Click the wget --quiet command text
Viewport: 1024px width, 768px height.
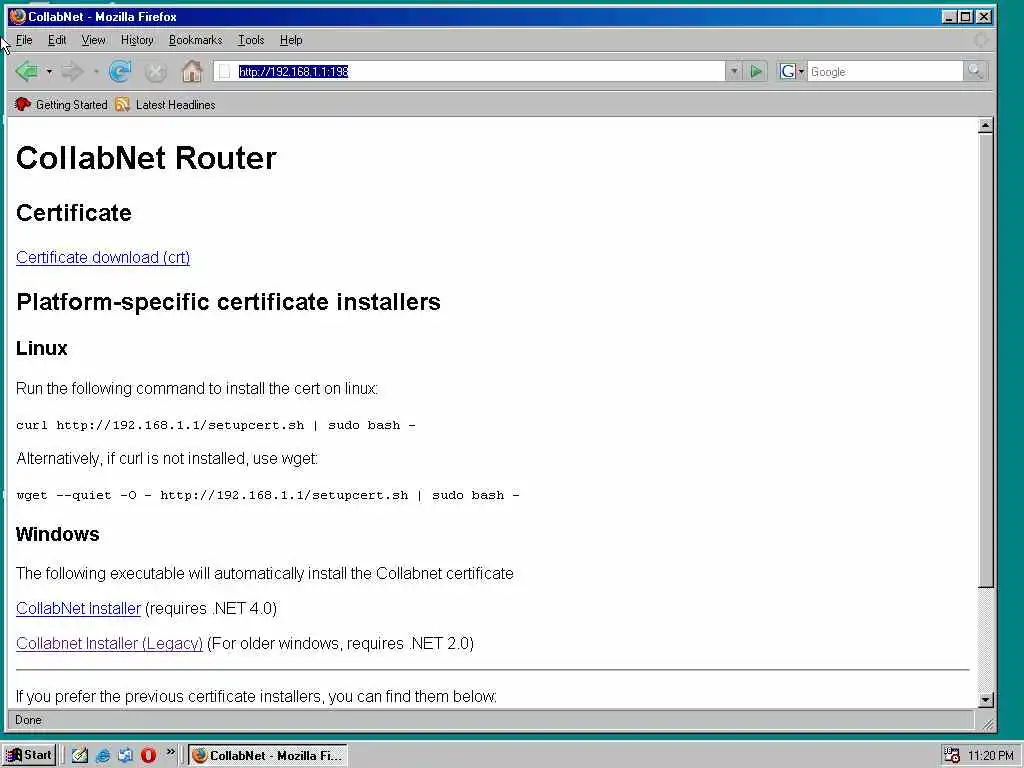(268, 495)
